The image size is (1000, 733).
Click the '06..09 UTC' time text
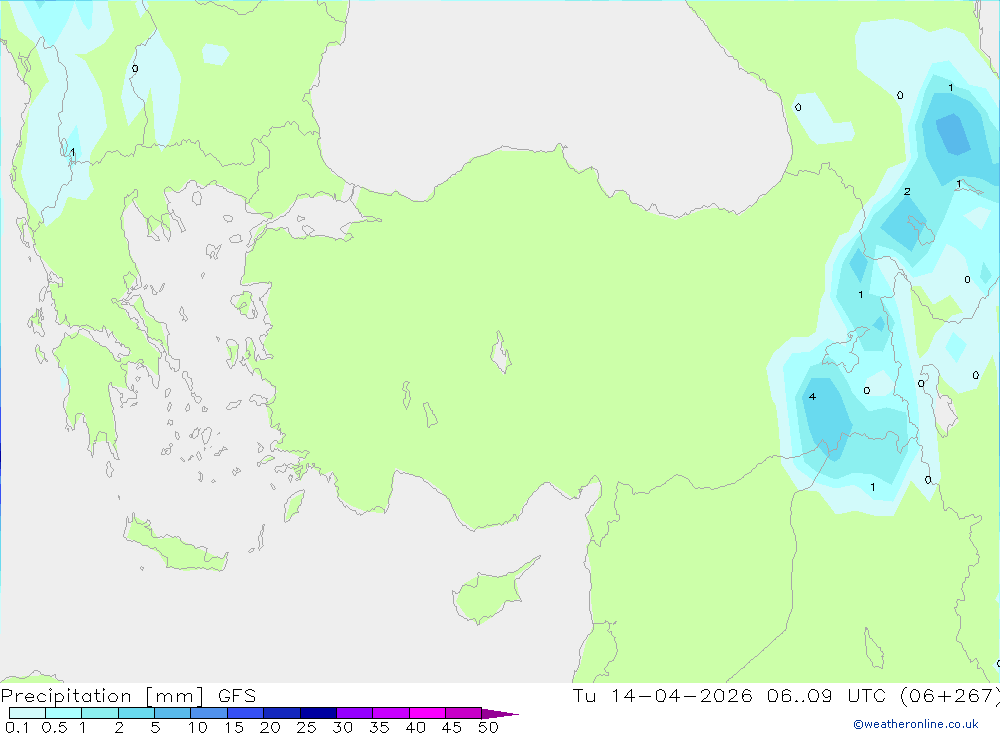[x=828, y=695]
